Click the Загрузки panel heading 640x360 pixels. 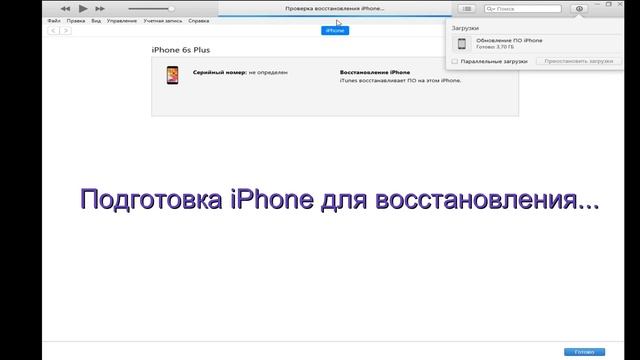click(x=465, y=28)
